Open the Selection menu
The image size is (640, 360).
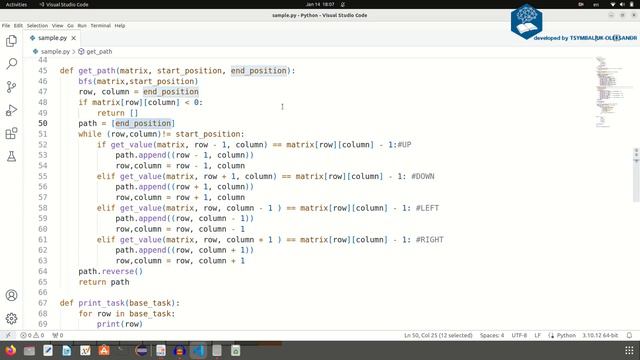37,25
